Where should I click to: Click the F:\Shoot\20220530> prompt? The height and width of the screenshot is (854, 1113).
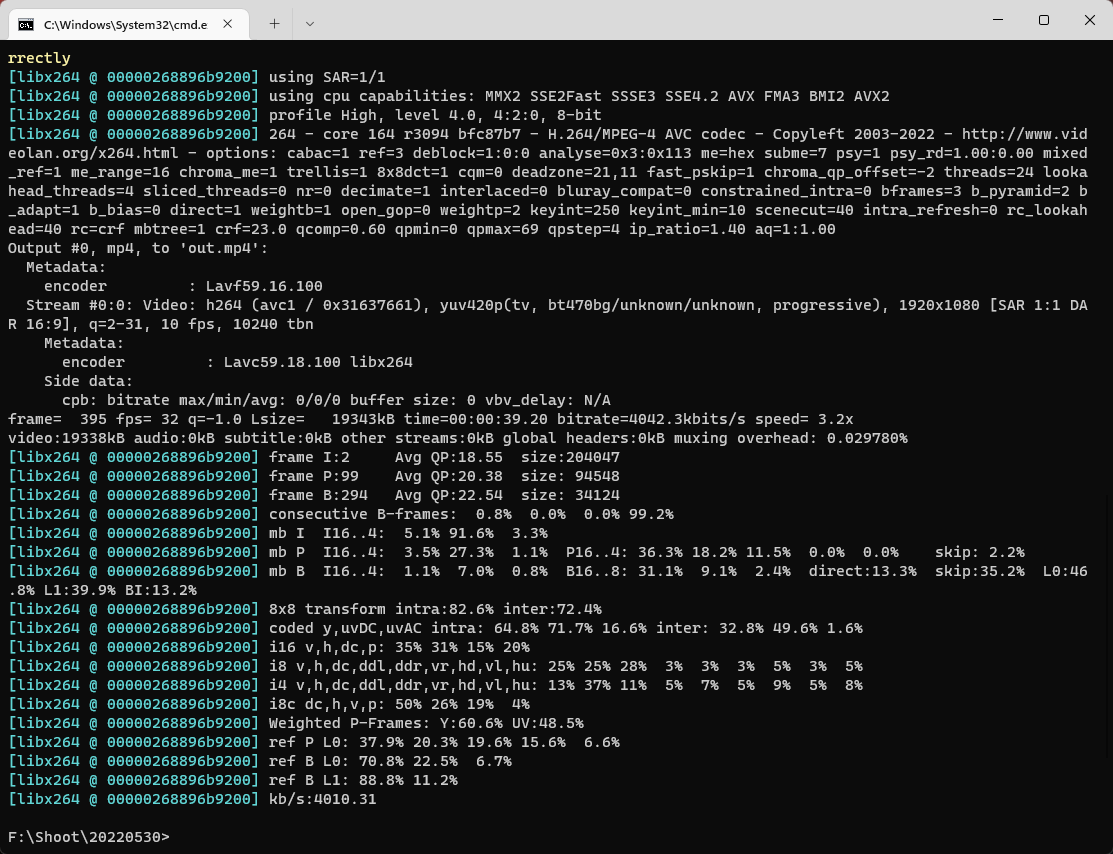click(89, 837)
